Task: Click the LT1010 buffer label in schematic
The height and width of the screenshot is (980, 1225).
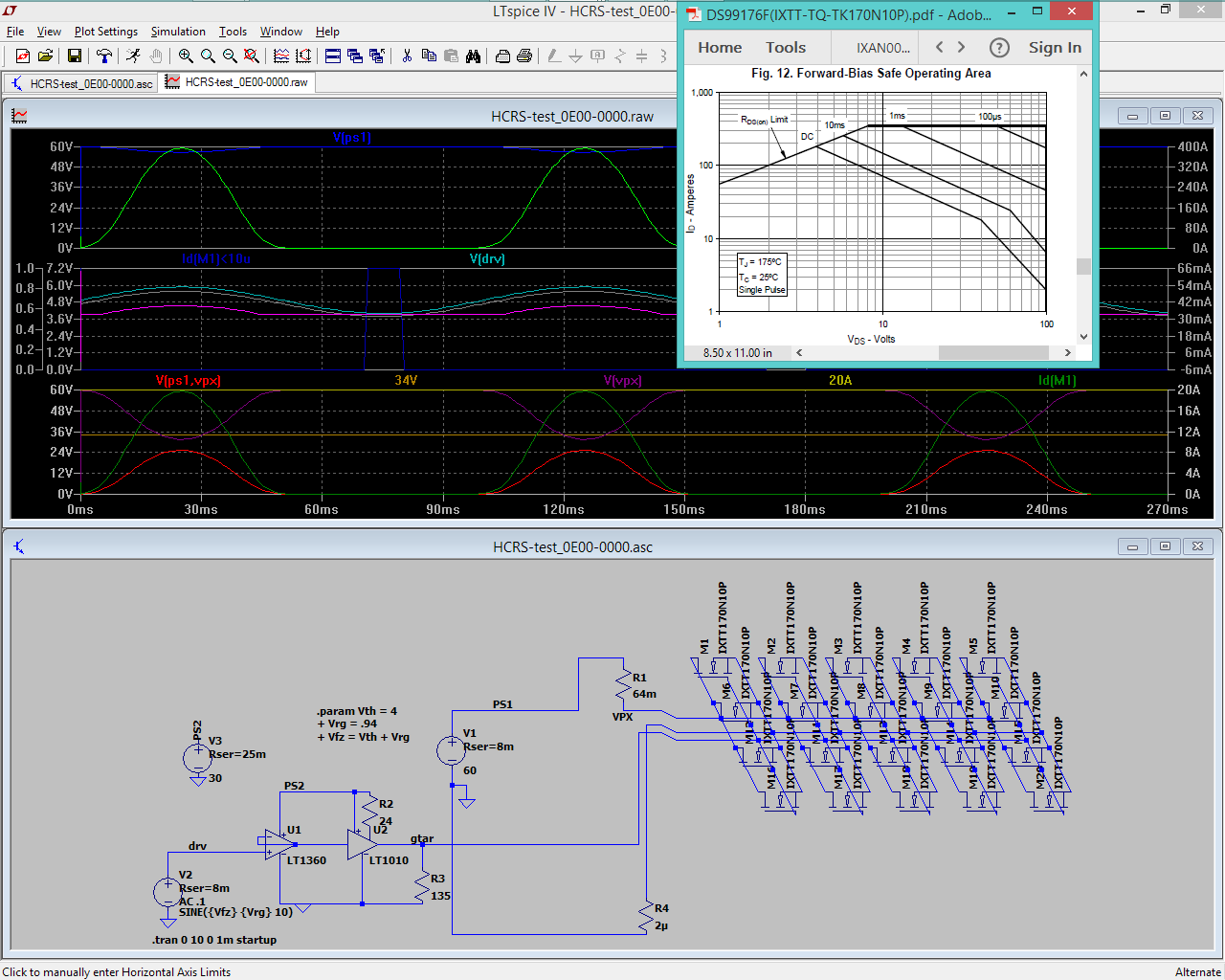Action: click(x=389, y=860)
